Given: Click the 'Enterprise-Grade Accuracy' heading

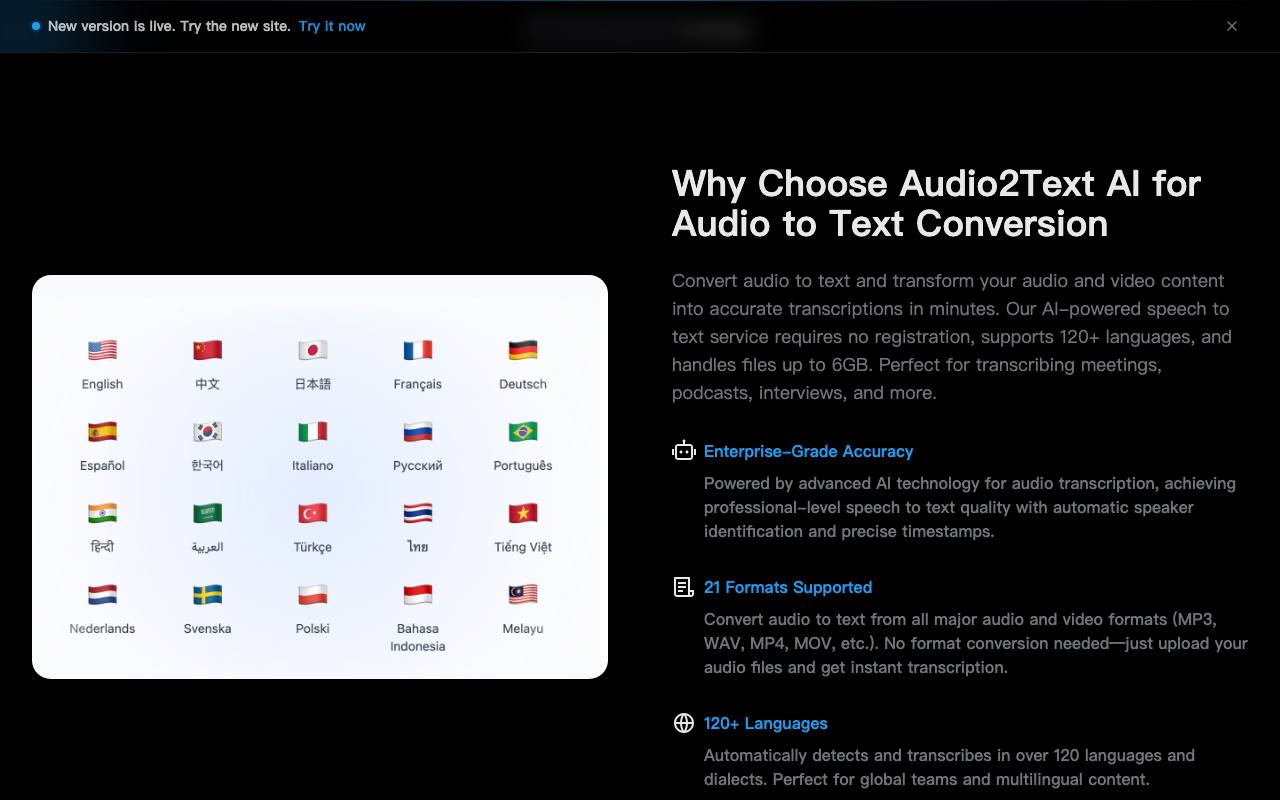Looking at the screenshot, I should point(808,451).
